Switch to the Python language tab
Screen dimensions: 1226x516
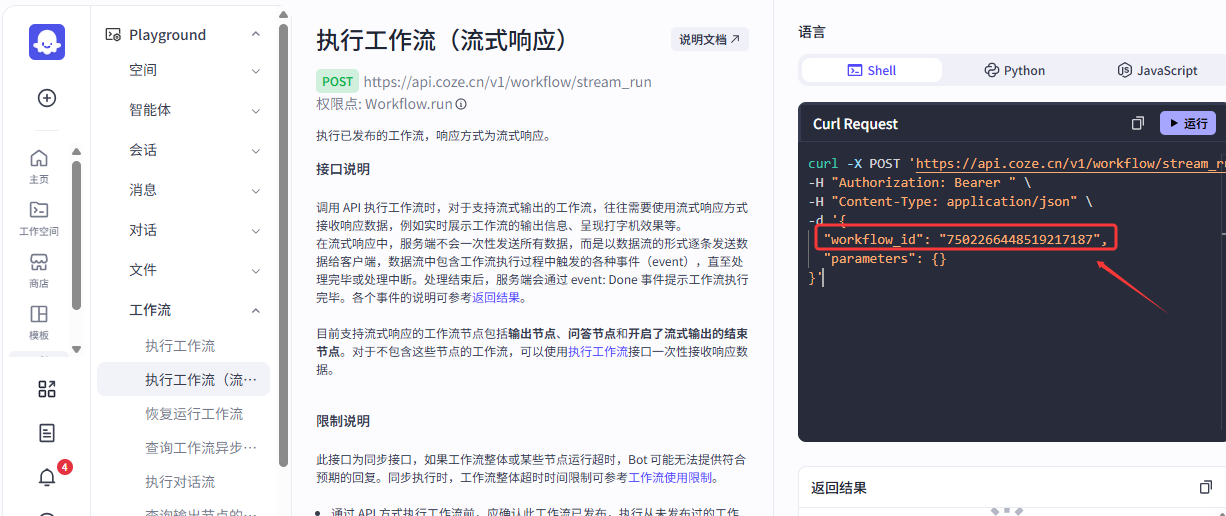click(1014, 70)
